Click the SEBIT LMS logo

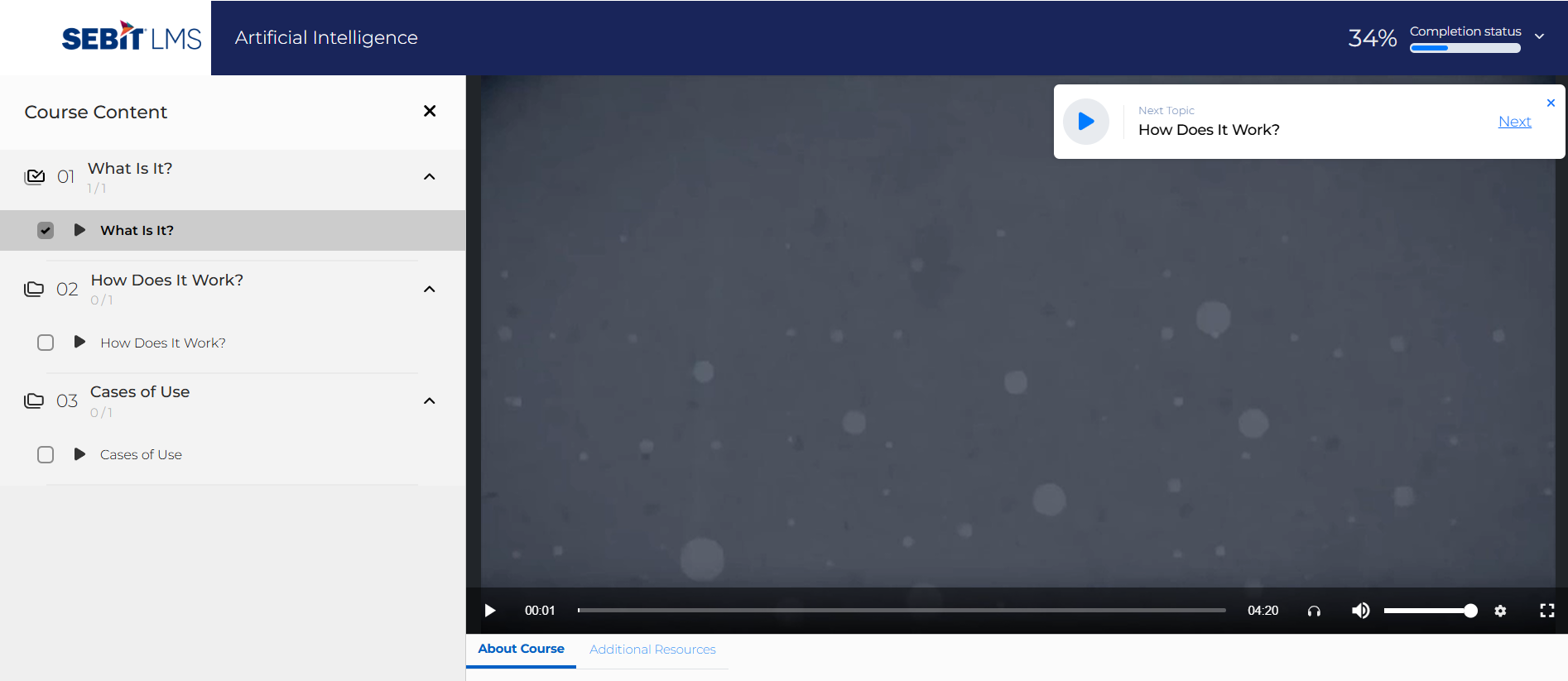pos(132,36)
